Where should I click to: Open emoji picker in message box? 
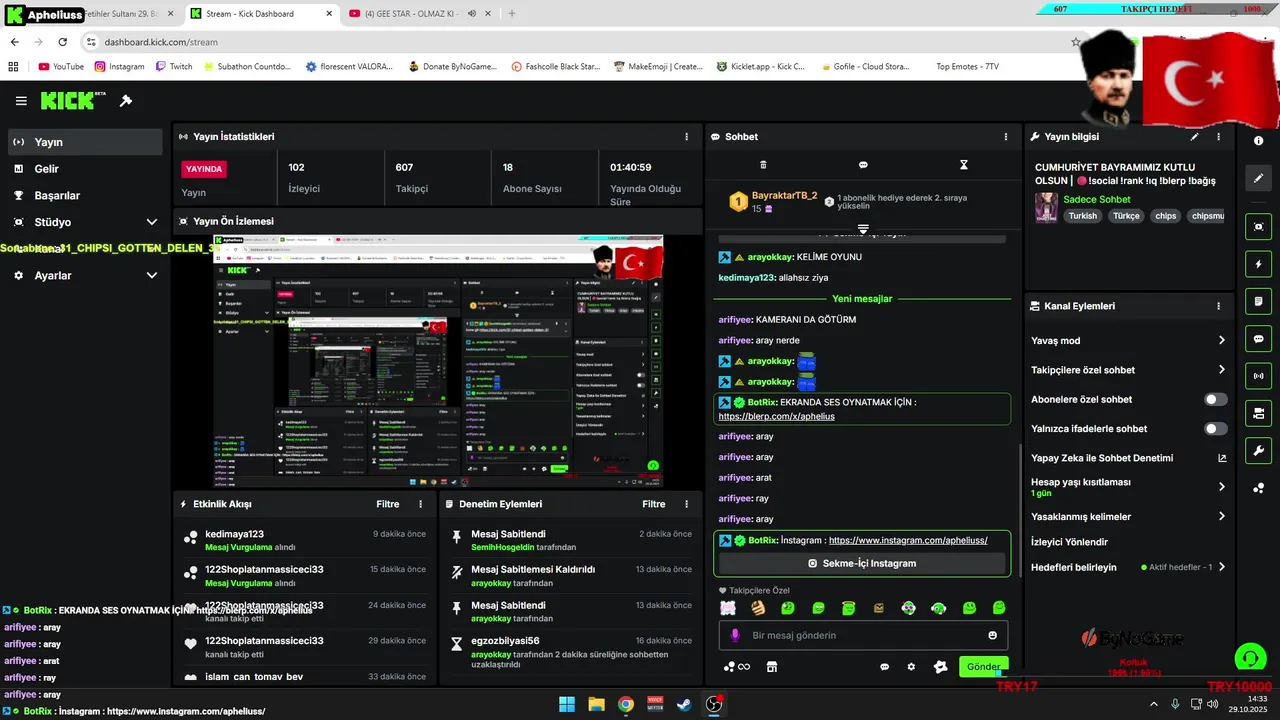[x=993, y=635]
